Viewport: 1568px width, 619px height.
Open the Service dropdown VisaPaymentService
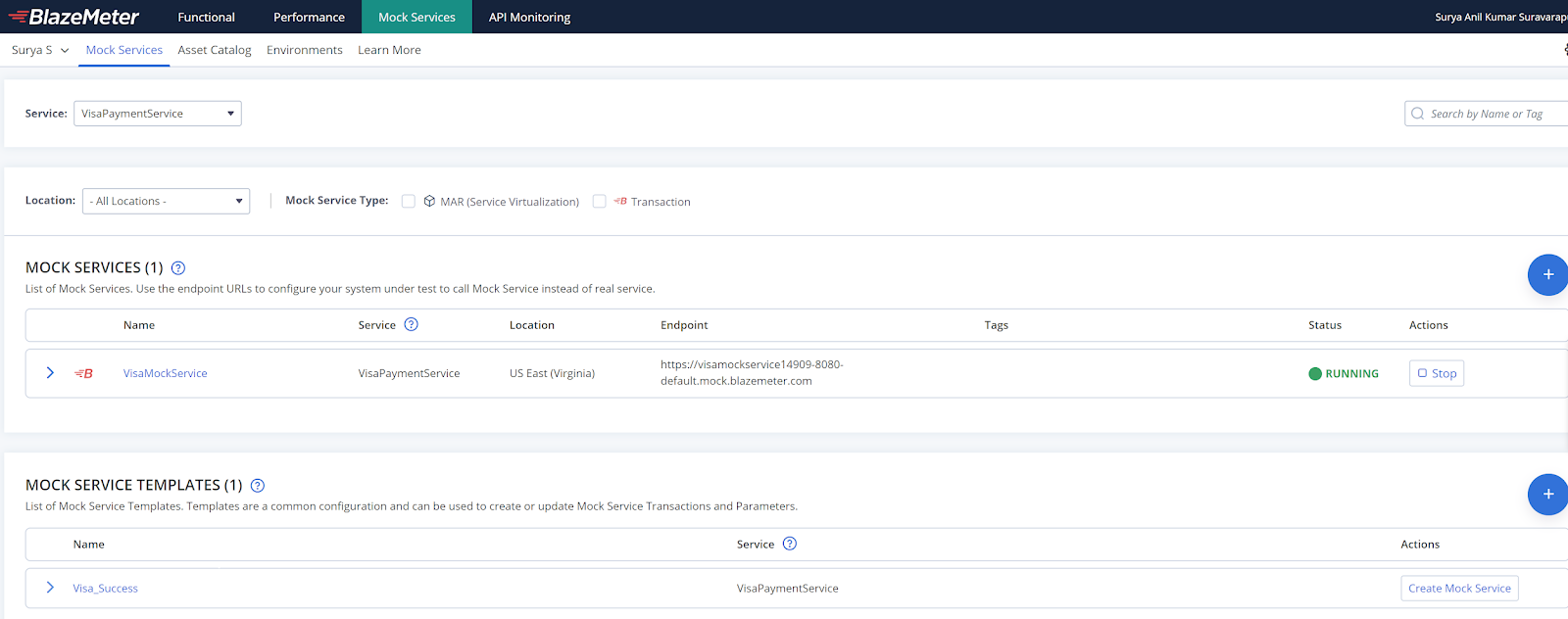point(158,114)
